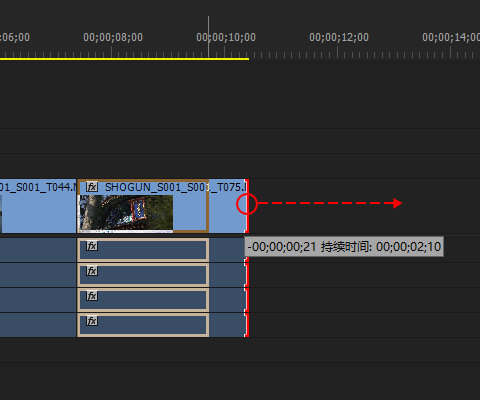Screen dimensions: 480x400
Task: Click the red circled trim handle
Action: [x=247, y=204]
